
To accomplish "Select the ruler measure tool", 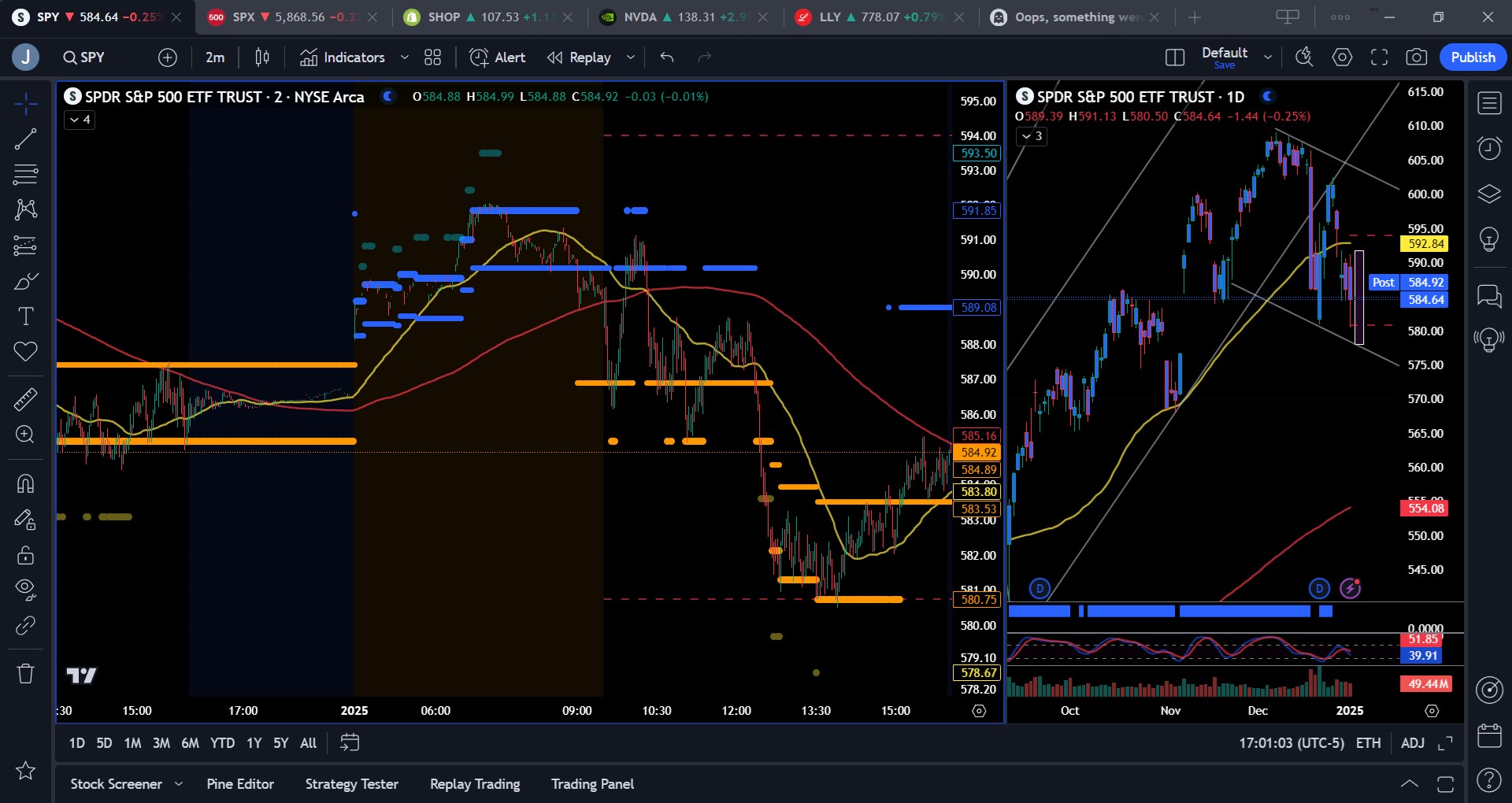I will coord(25,399).
